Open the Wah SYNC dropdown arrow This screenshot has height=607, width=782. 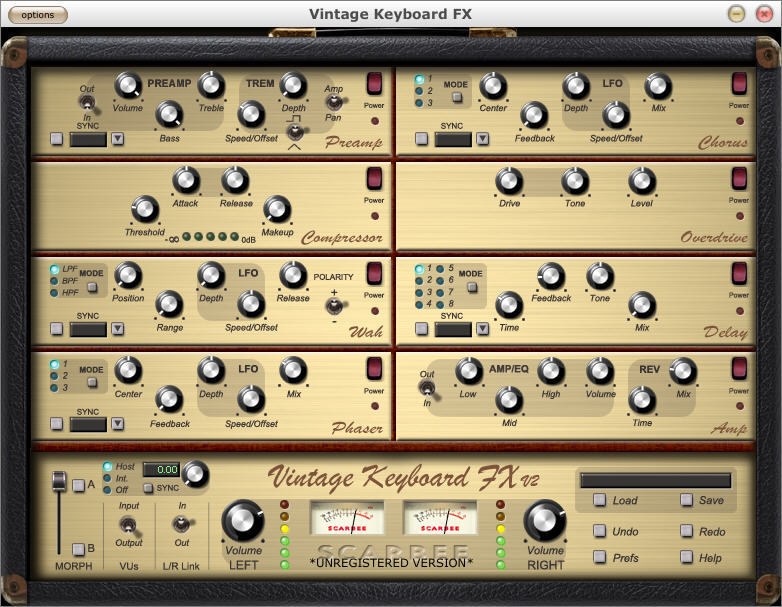[x=118, y=329]
